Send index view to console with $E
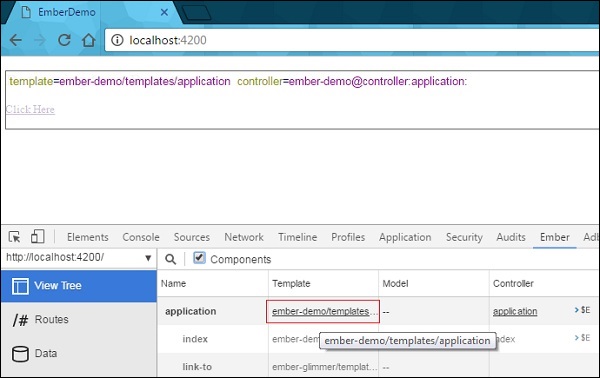 tap(582, 338)
